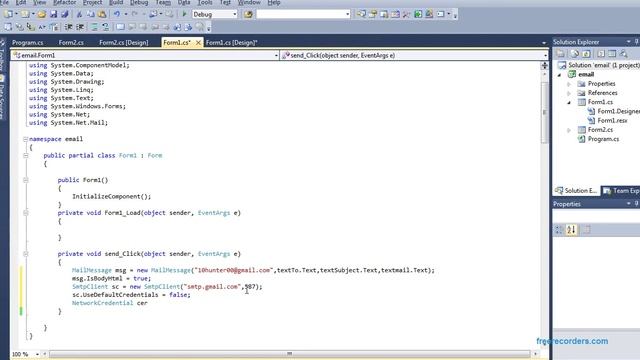The width and height of the screenshot is (640, 360).
Task: Switch the Properties panel to Alphabetical sort
Action: 571,230
